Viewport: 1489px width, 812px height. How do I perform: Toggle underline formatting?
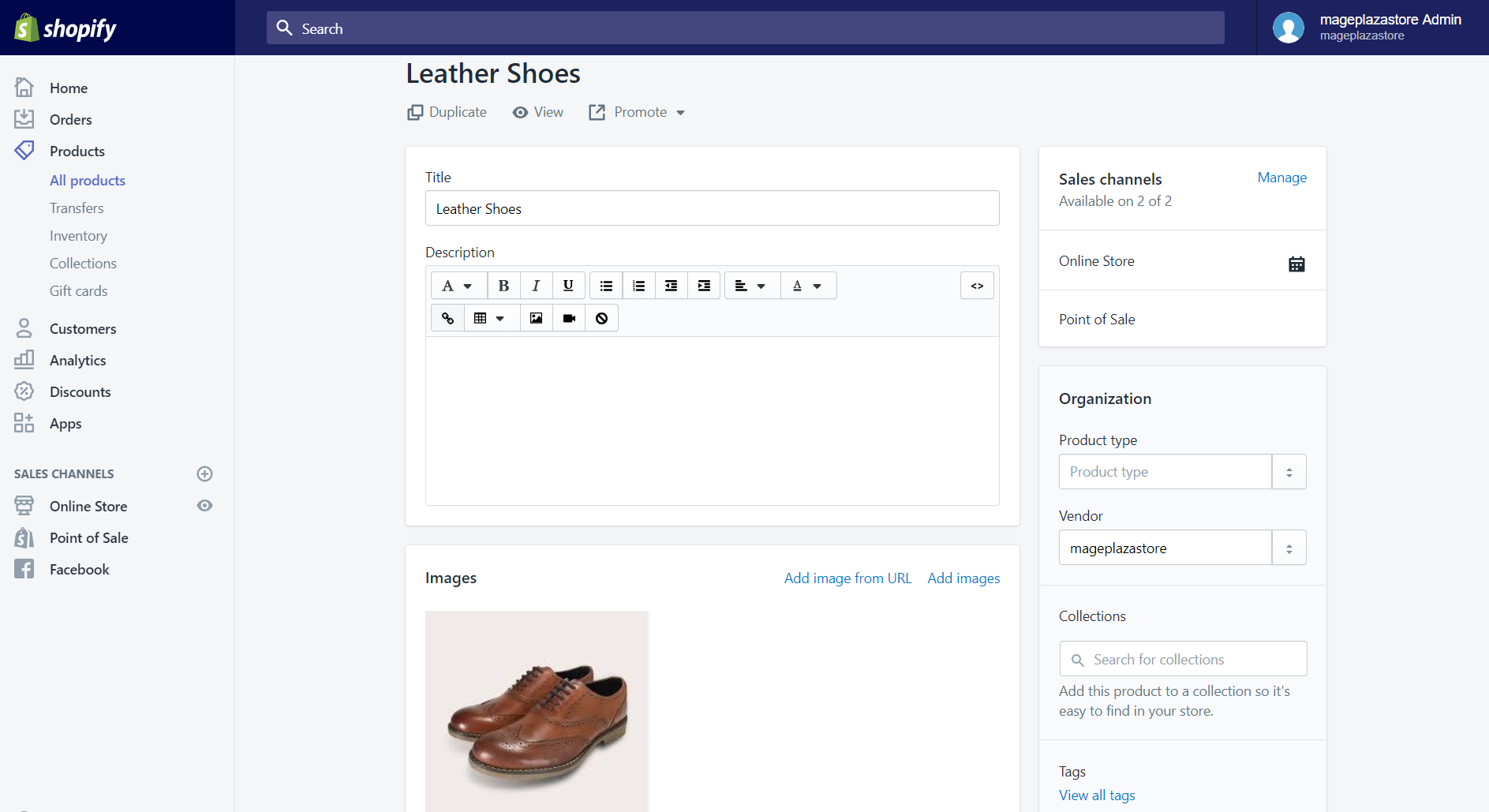tap(568, 286)
